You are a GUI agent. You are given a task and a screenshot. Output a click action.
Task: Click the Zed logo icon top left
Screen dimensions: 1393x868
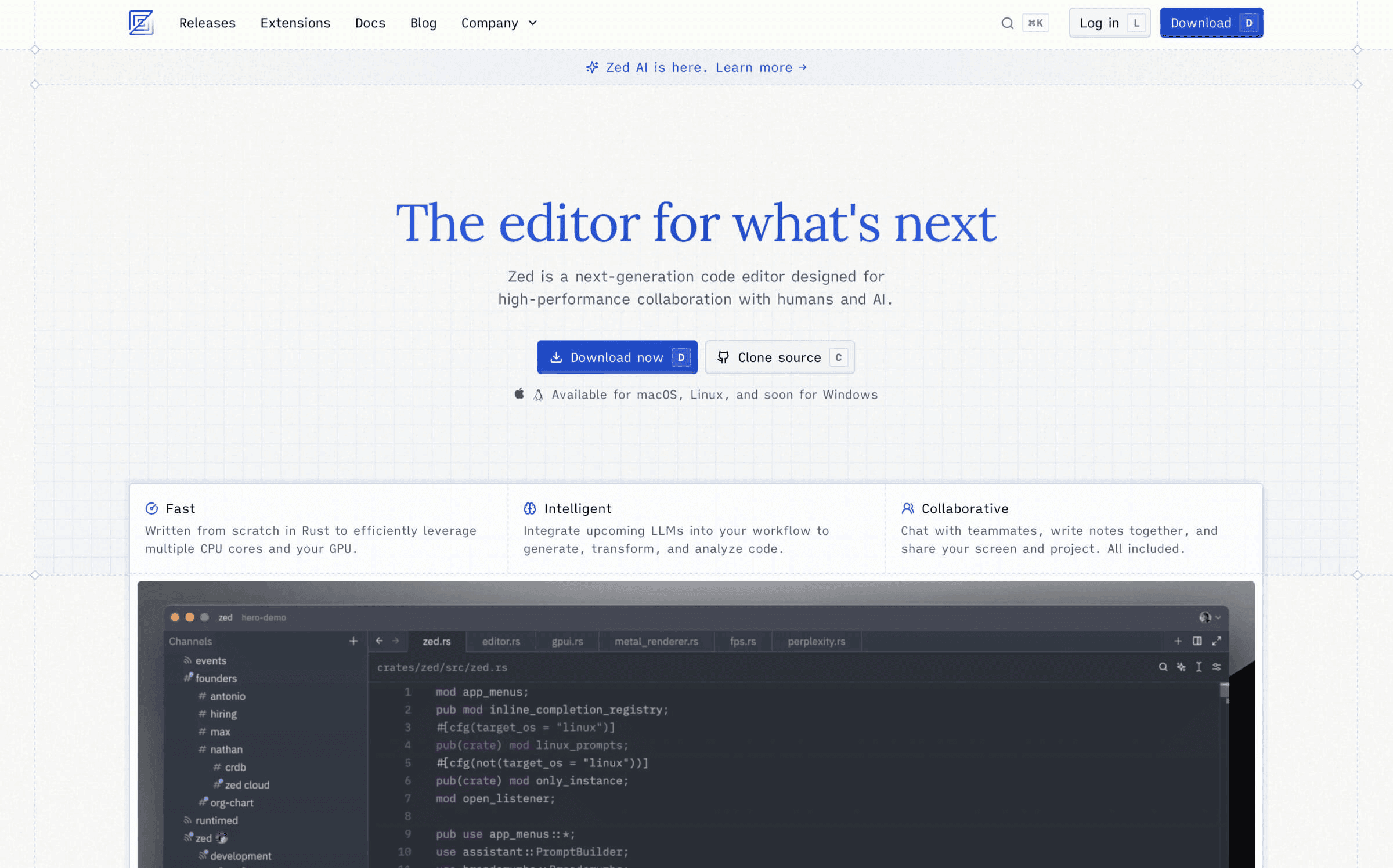coord(141,22)
